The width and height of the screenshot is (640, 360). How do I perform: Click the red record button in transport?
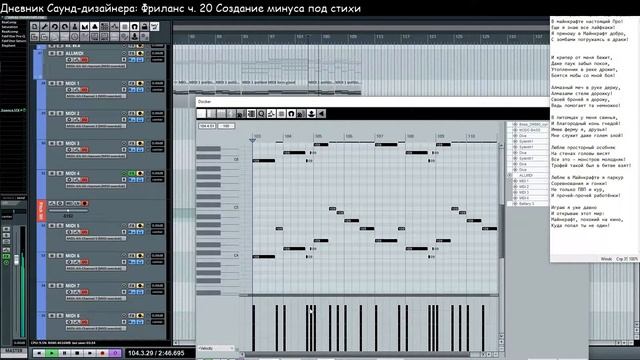[102, 353]
